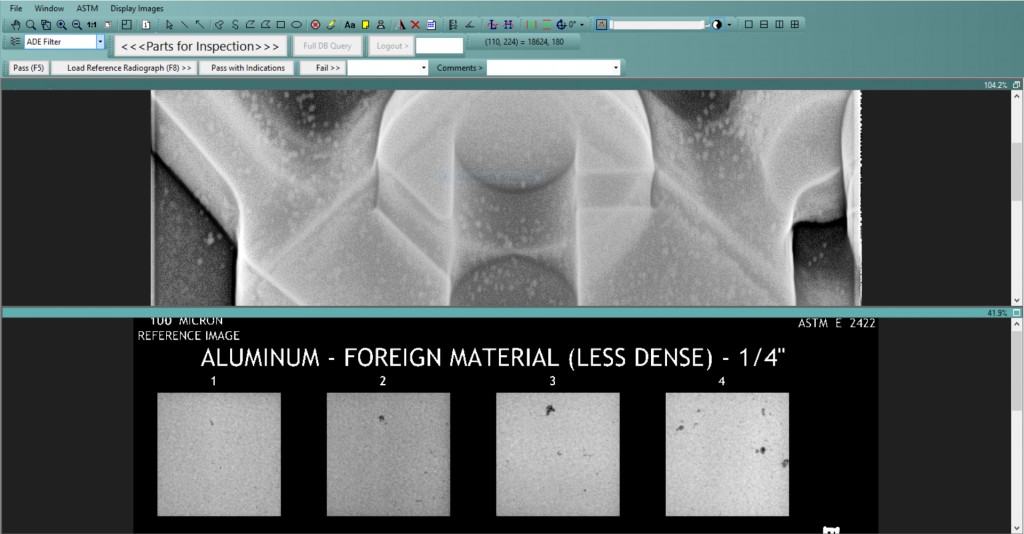This screenshot has width=1024, height=534.
Task: Select the arrow pointer tool
Action: (169, 24)
